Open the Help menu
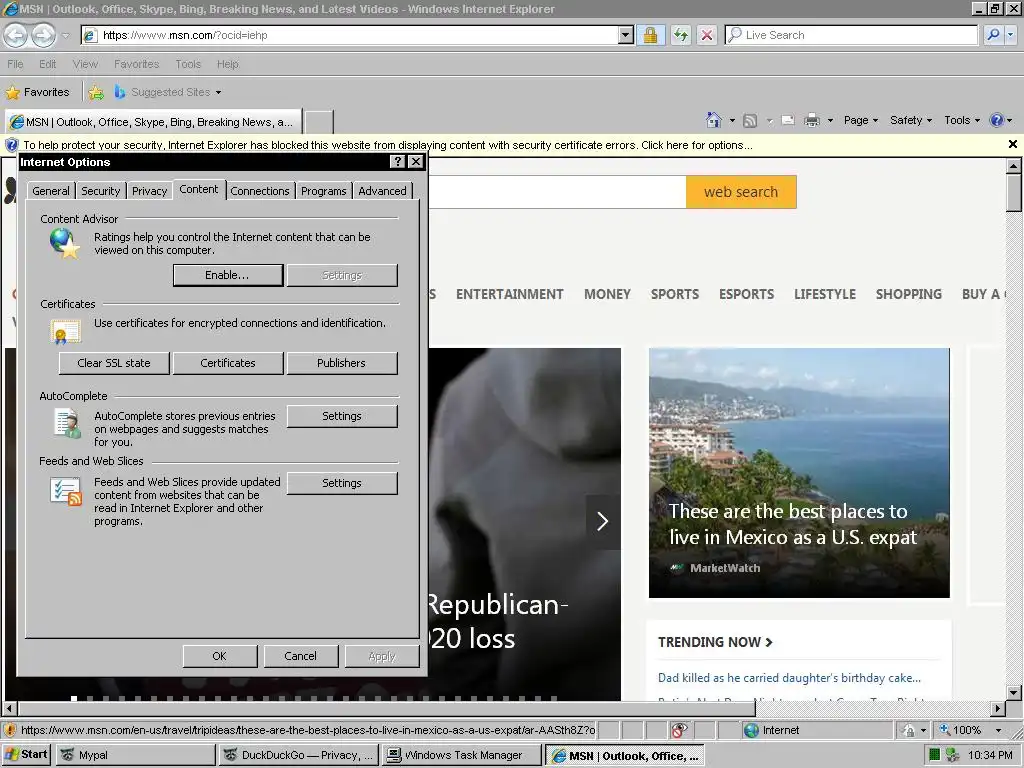This screenshot has height=768, width=1024. pos(227,64)
